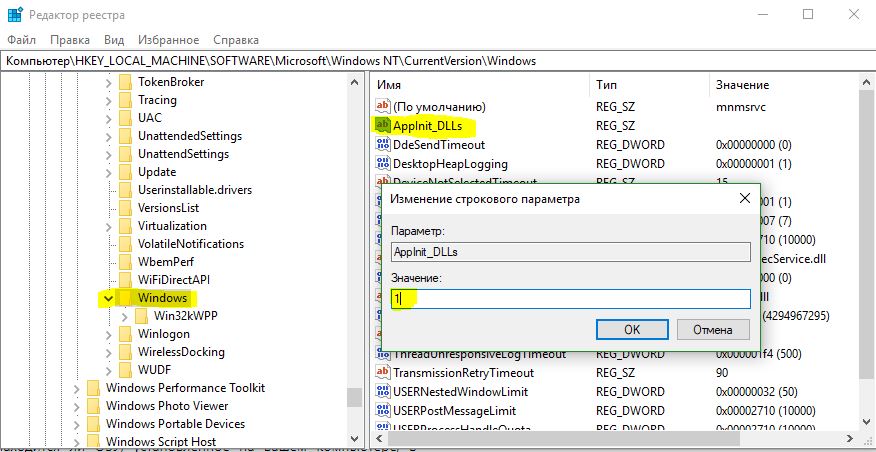
Task: Click tree pane scrollbar up arrow
Action: click(x=354, y=82)
